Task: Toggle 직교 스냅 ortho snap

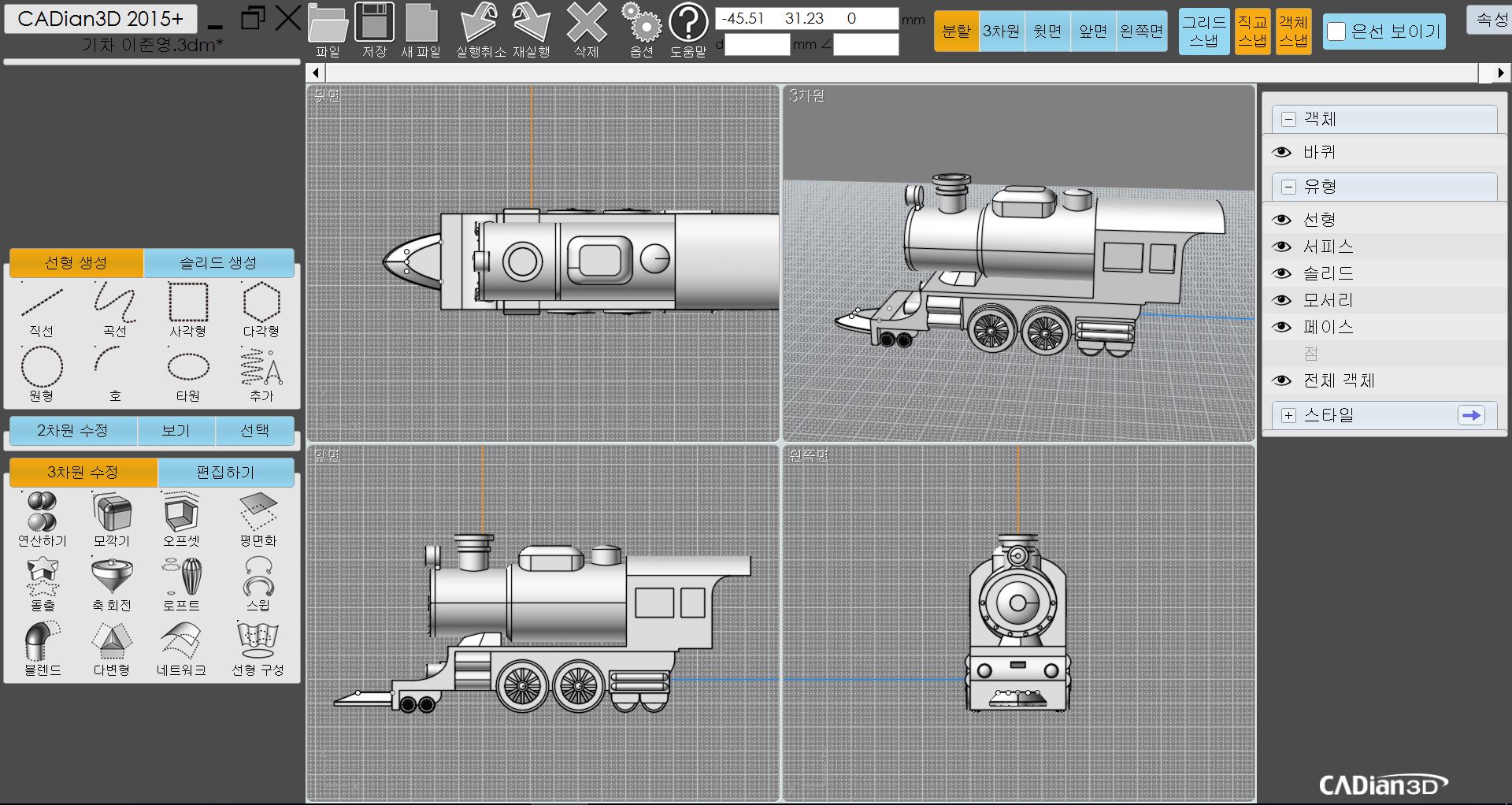Action: click(1252, 32)
